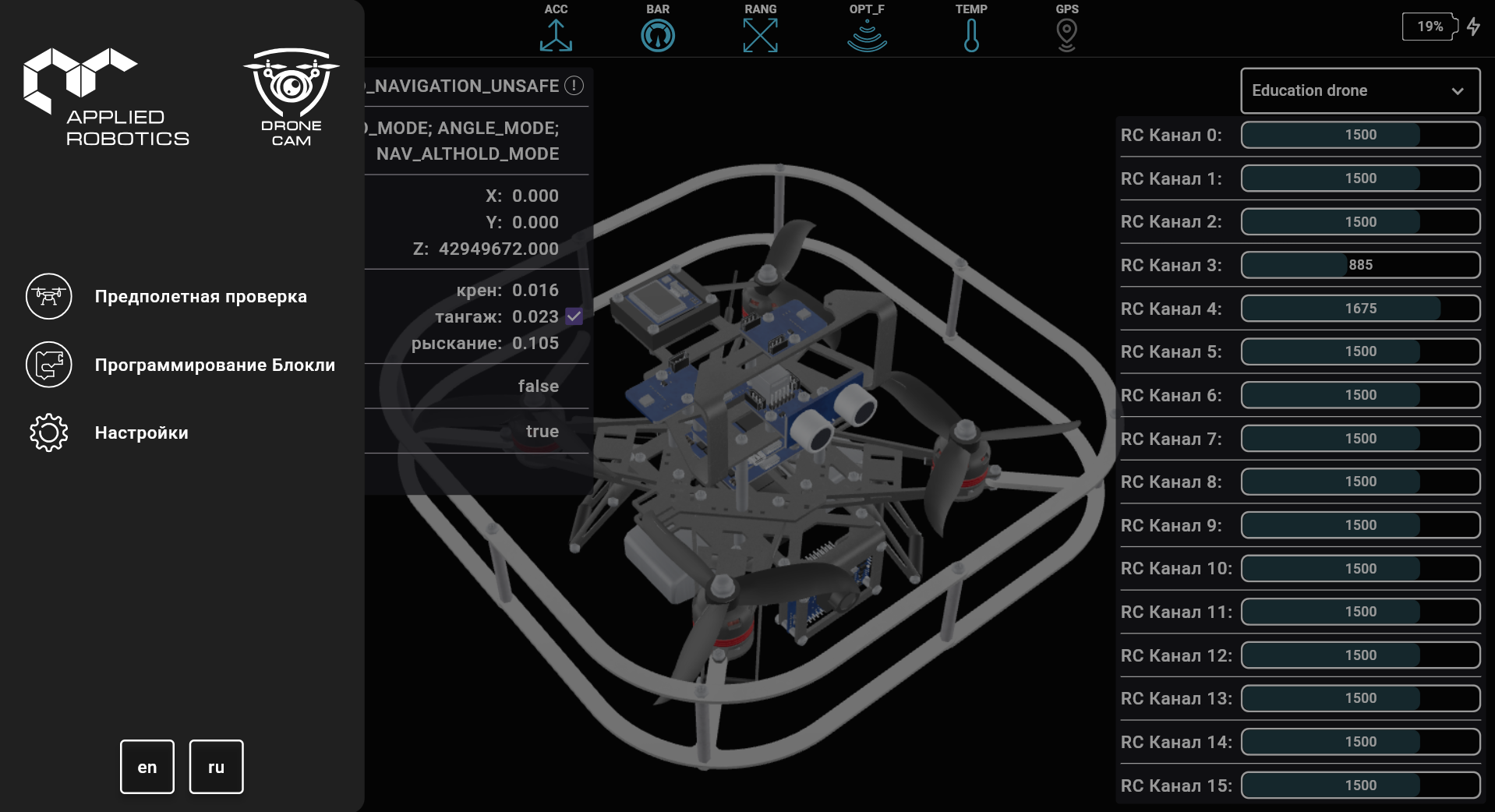
Task: Click the battery 19% indicator
Action: [x=1430, y=26]
